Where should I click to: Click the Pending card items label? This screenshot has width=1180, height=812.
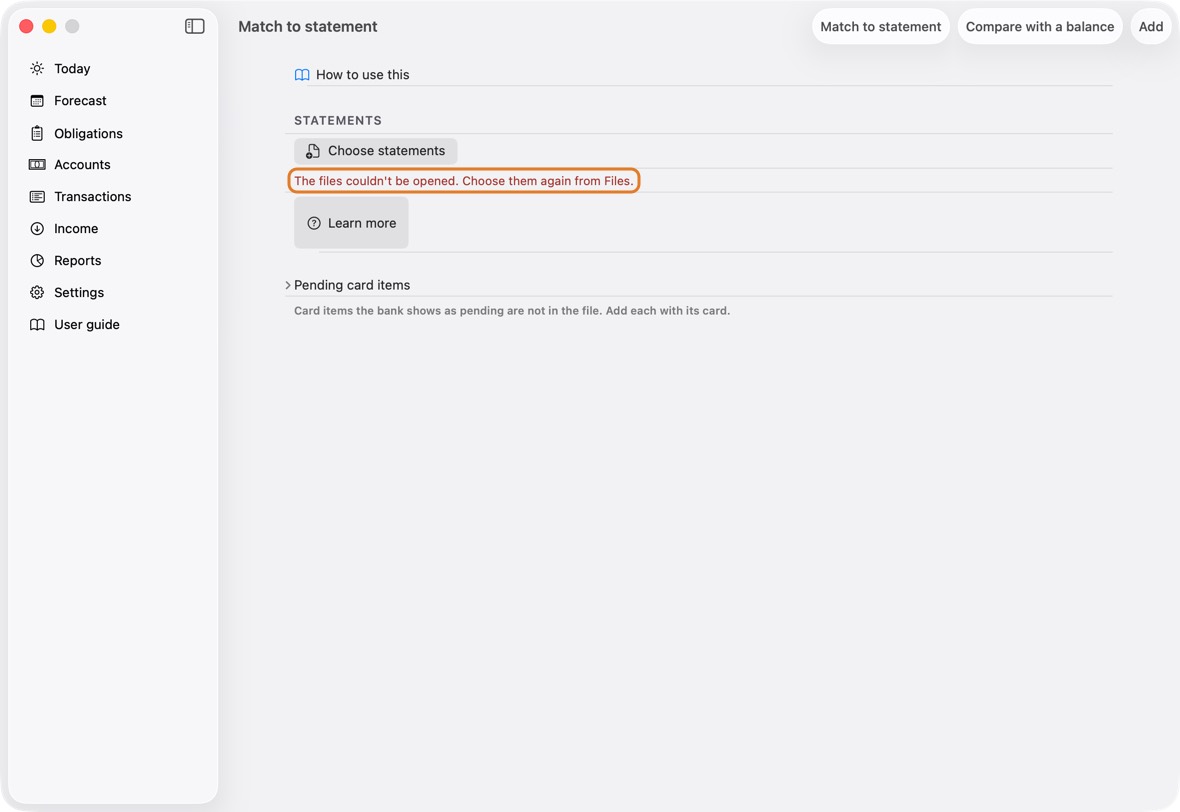352,285
